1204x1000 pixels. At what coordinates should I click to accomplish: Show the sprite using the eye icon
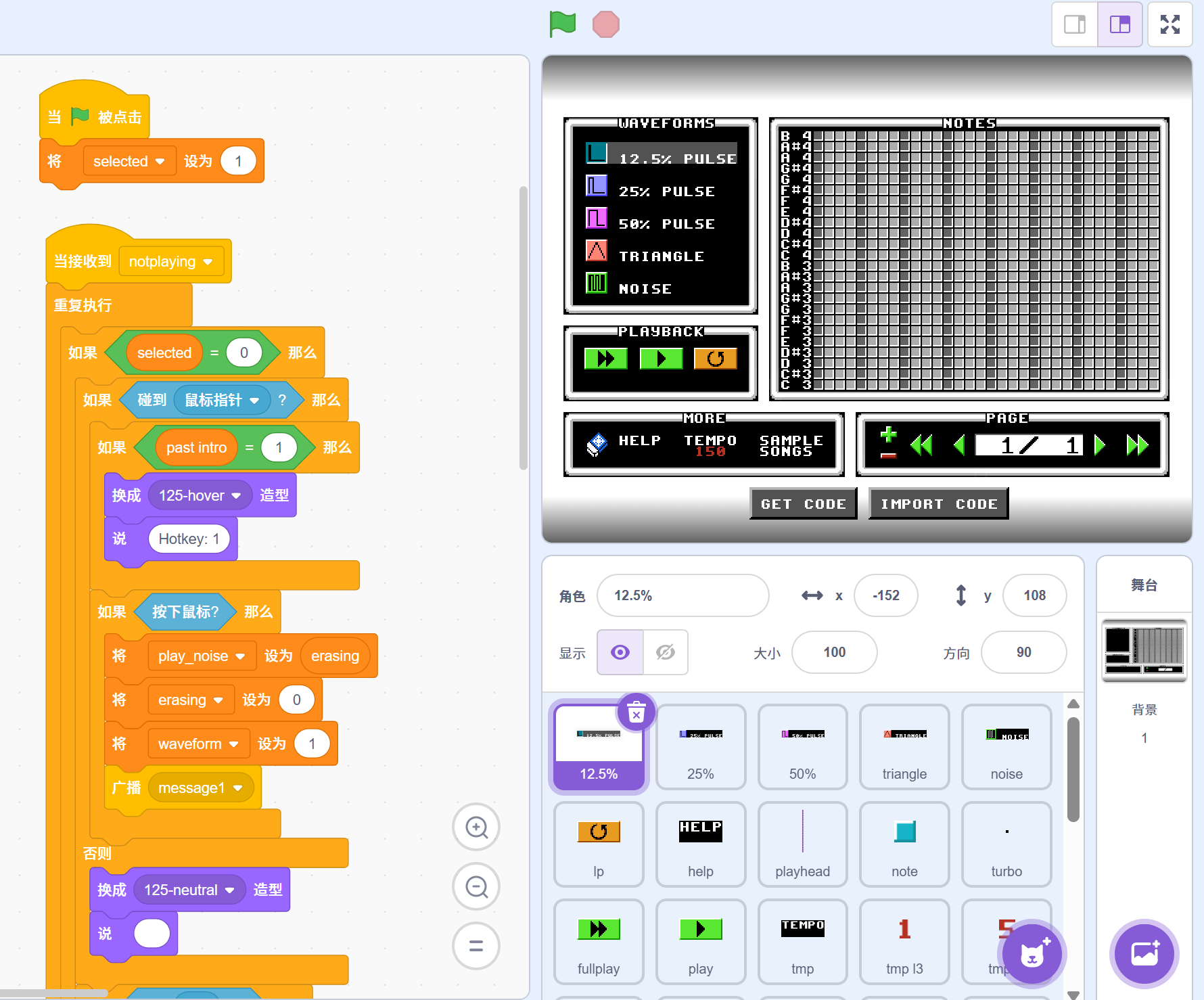(x=620, y=652)
